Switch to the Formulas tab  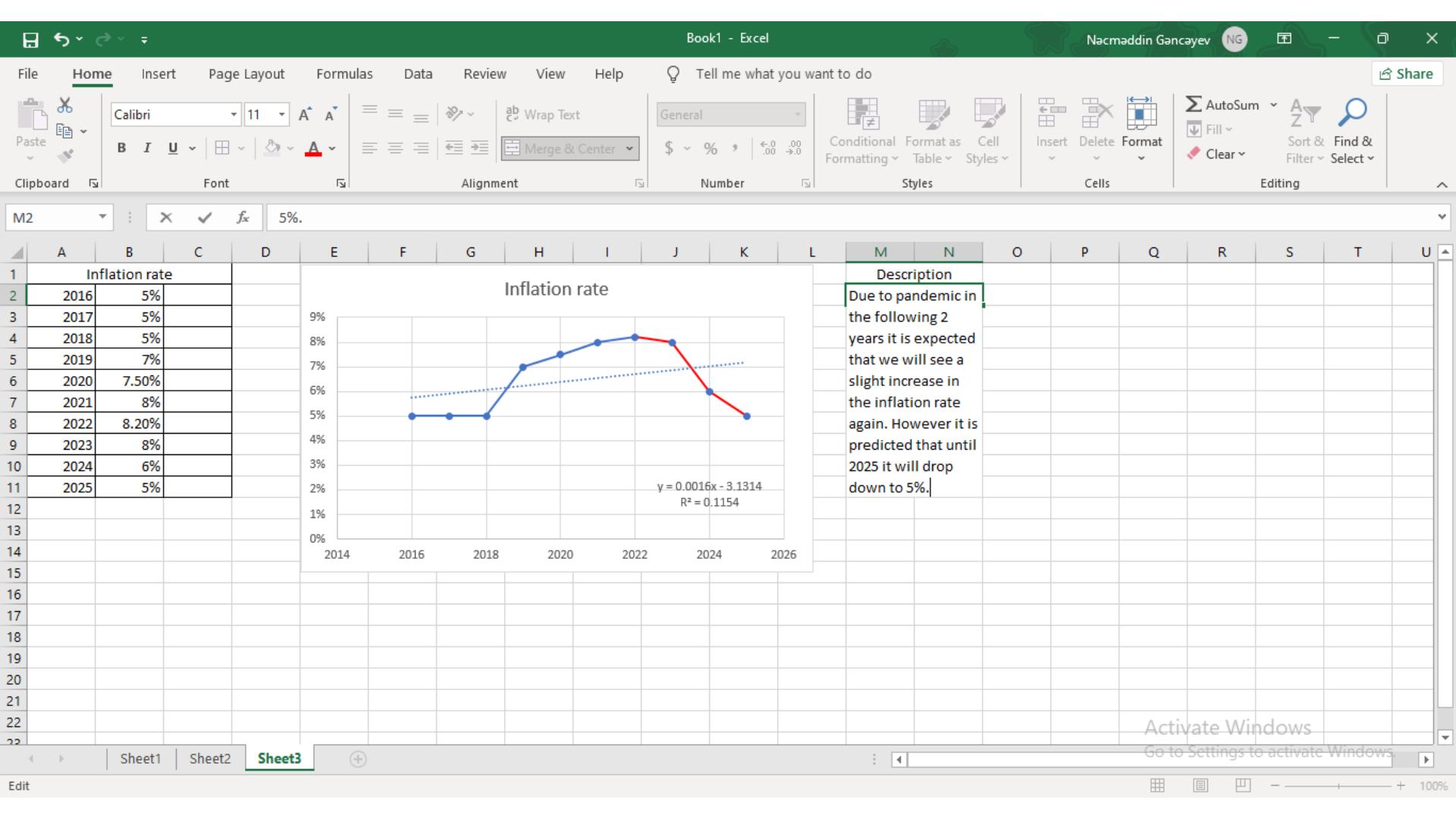(x=344, y=74)
